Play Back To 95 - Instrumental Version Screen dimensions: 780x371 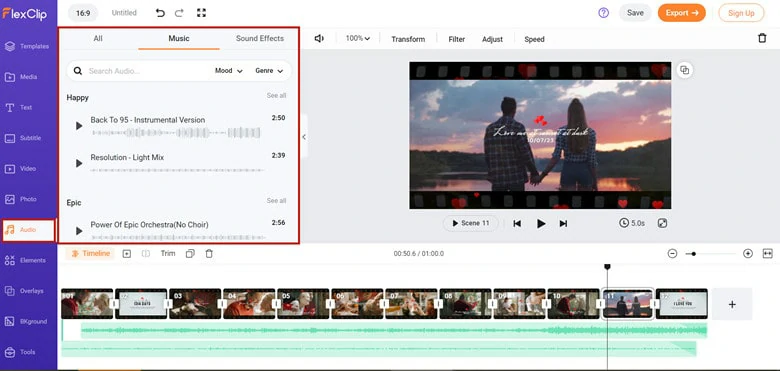(79, 126)
